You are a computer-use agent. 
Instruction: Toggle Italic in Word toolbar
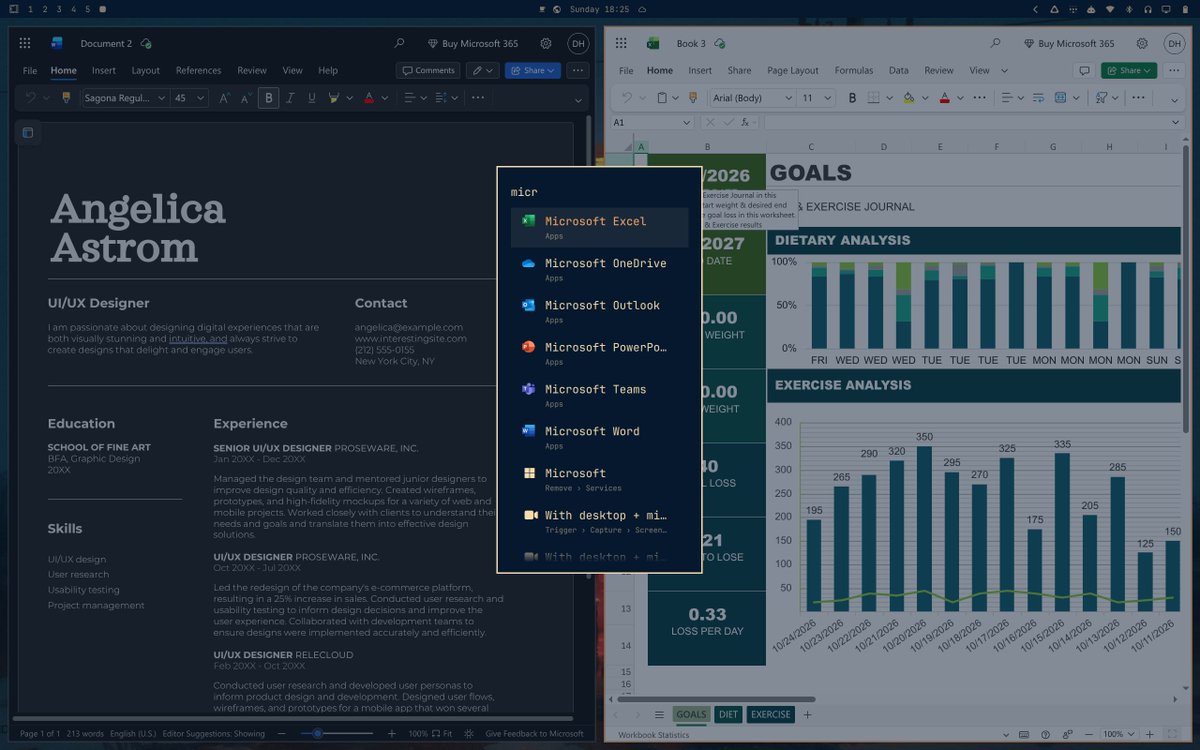[290, 98]
